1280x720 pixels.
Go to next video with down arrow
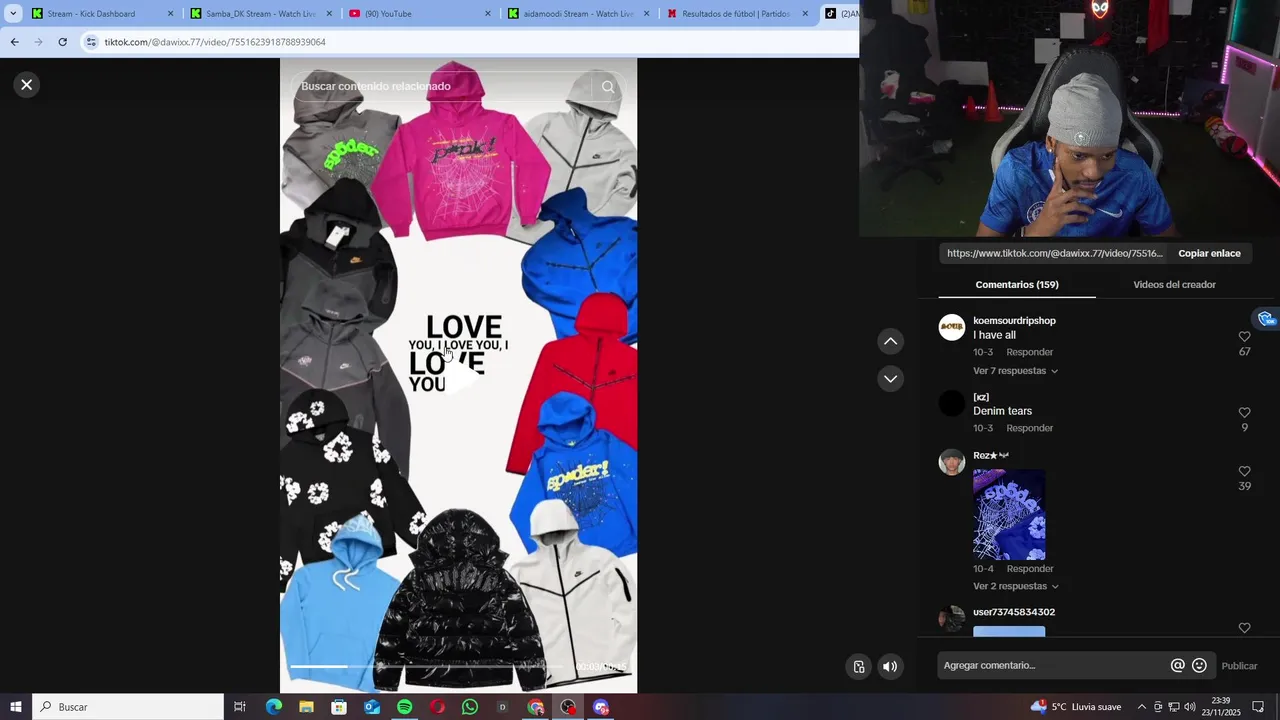coord(890,379)
